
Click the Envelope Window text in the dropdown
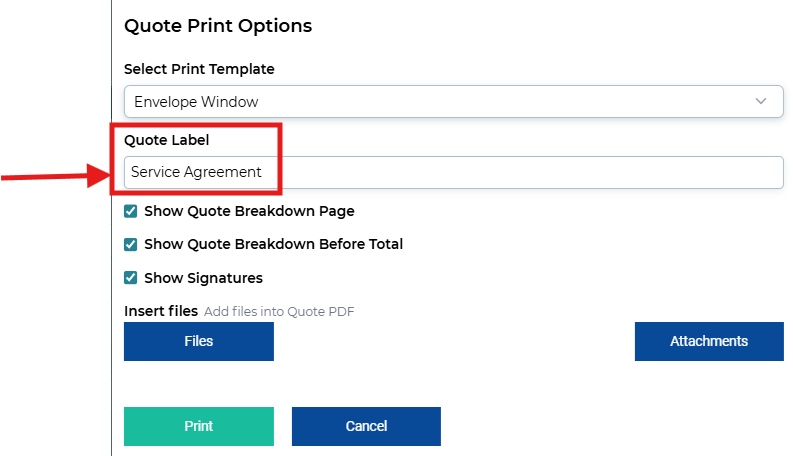point(196,102)
